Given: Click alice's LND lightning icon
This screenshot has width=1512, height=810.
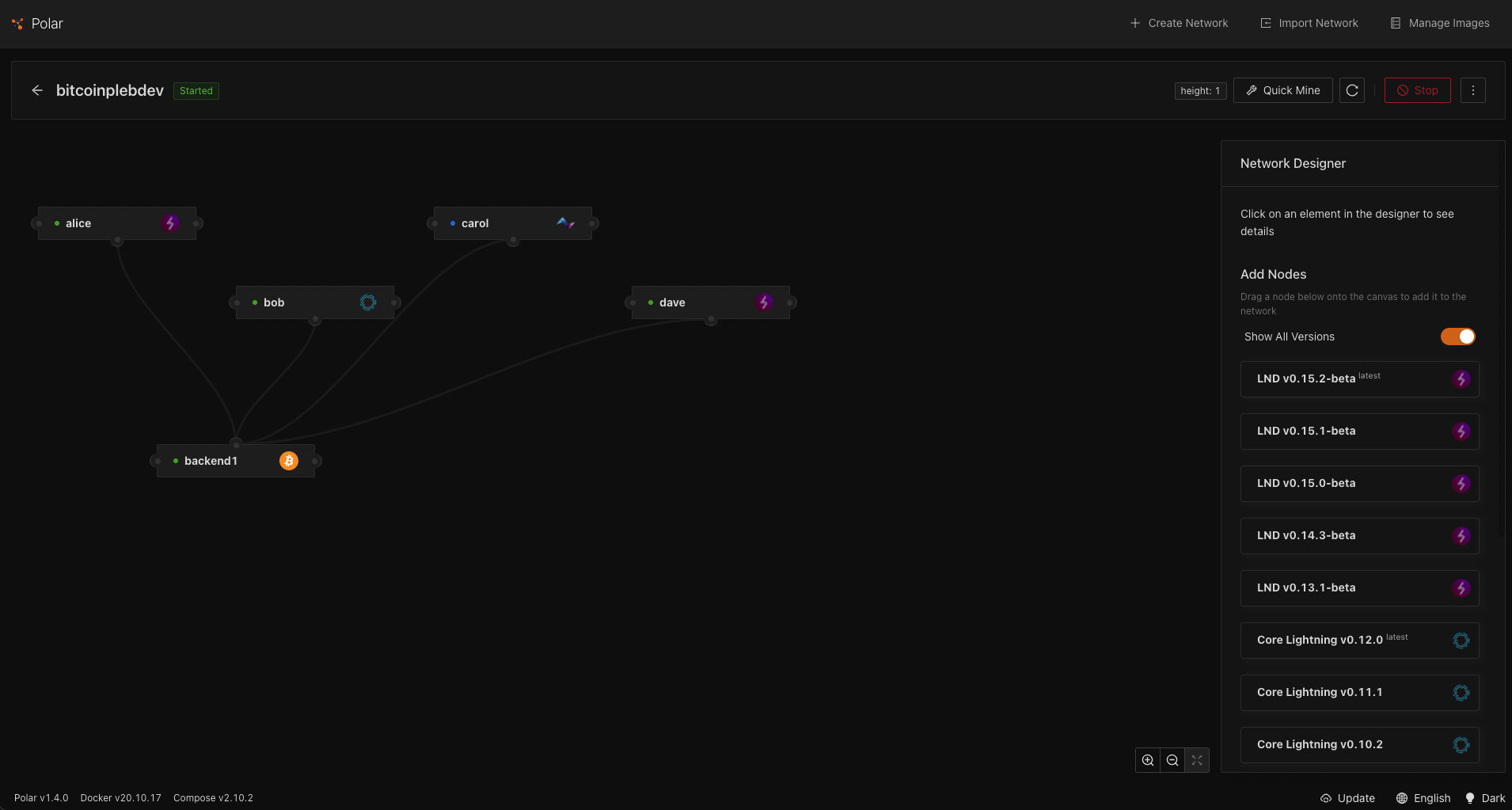Looking at the screenshot, I should click(170, 223).
